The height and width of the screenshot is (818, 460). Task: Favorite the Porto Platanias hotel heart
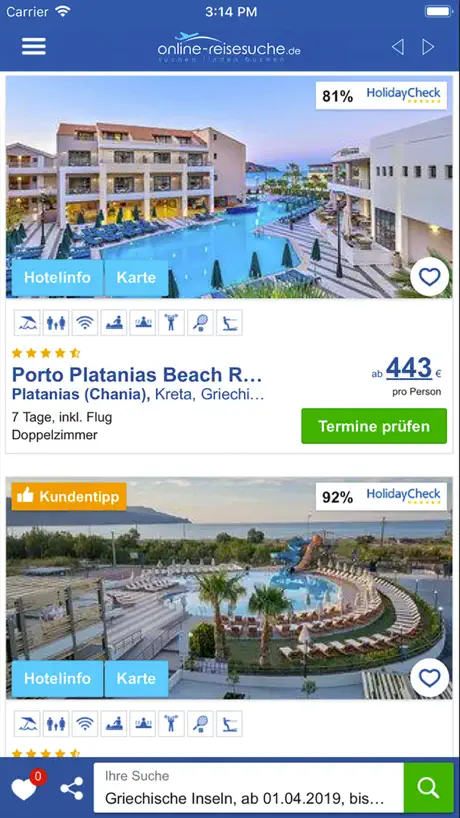tap(429, 276)
